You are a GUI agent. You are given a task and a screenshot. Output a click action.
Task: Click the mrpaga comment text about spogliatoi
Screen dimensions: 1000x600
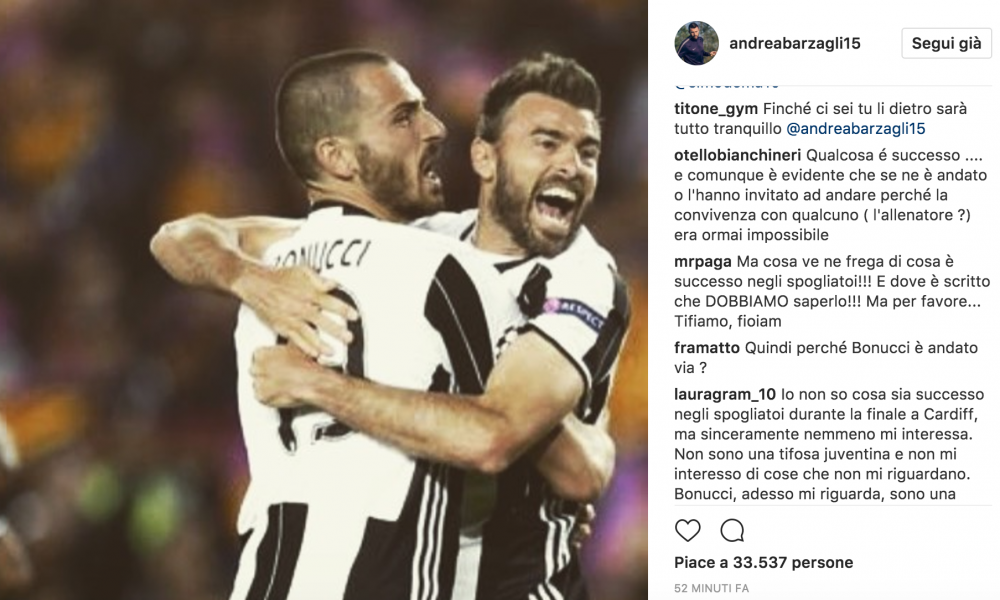tap(832, 291)
